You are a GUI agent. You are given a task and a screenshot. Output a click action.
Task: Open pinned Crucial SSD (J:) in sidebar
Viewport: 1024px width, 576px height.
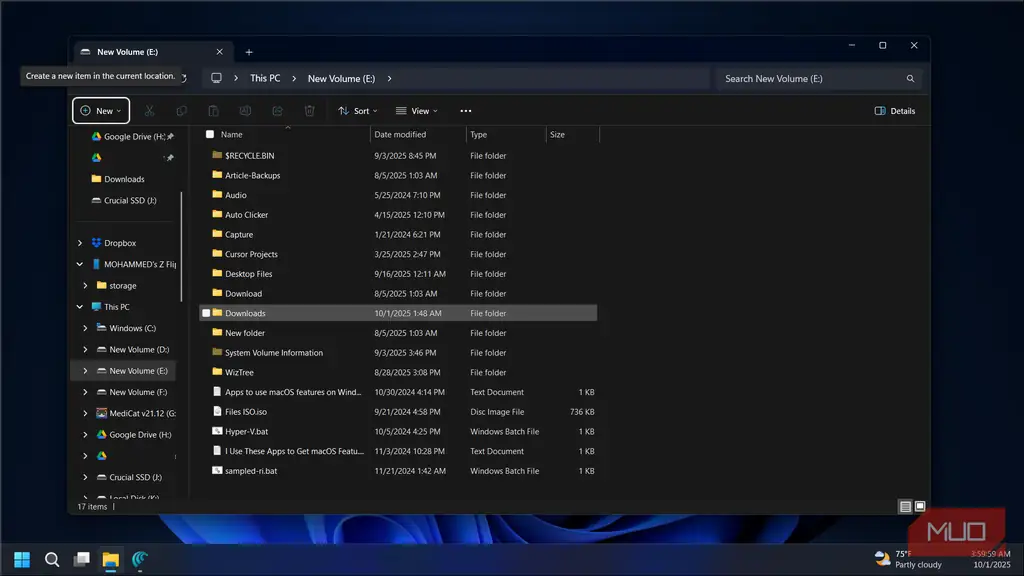coord(124,200)
